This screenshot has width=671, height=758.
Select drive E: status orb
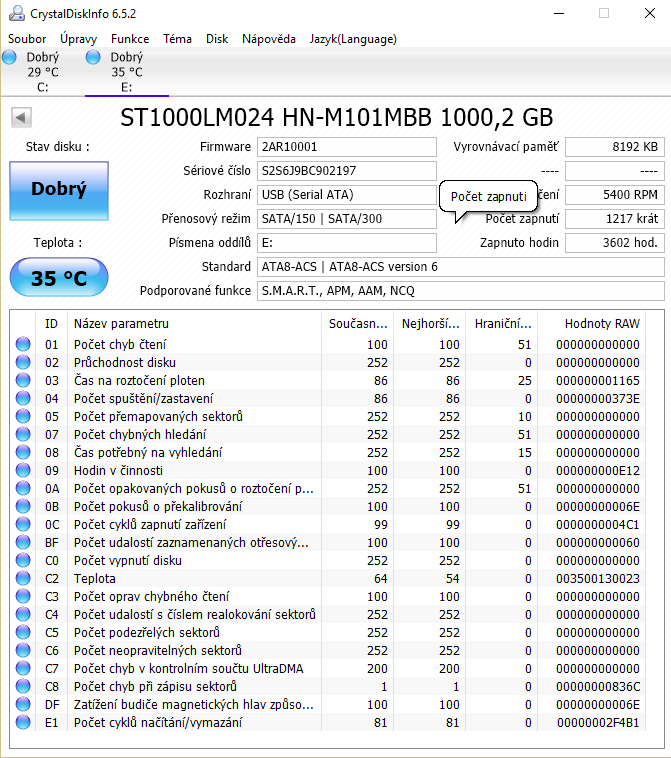pyautogui.click(x=93, y=58)
